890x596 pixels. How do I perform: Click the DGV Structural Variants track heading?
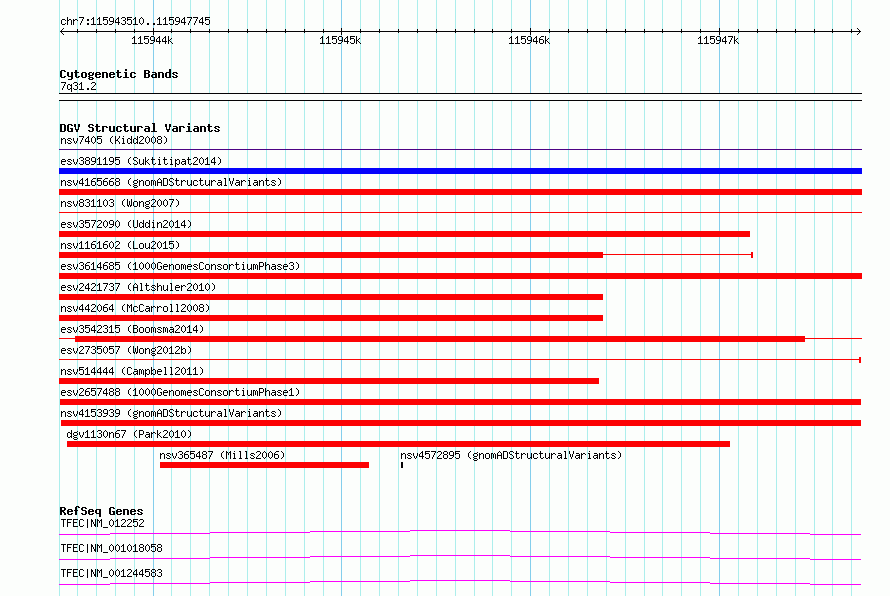tap(140, 128)
